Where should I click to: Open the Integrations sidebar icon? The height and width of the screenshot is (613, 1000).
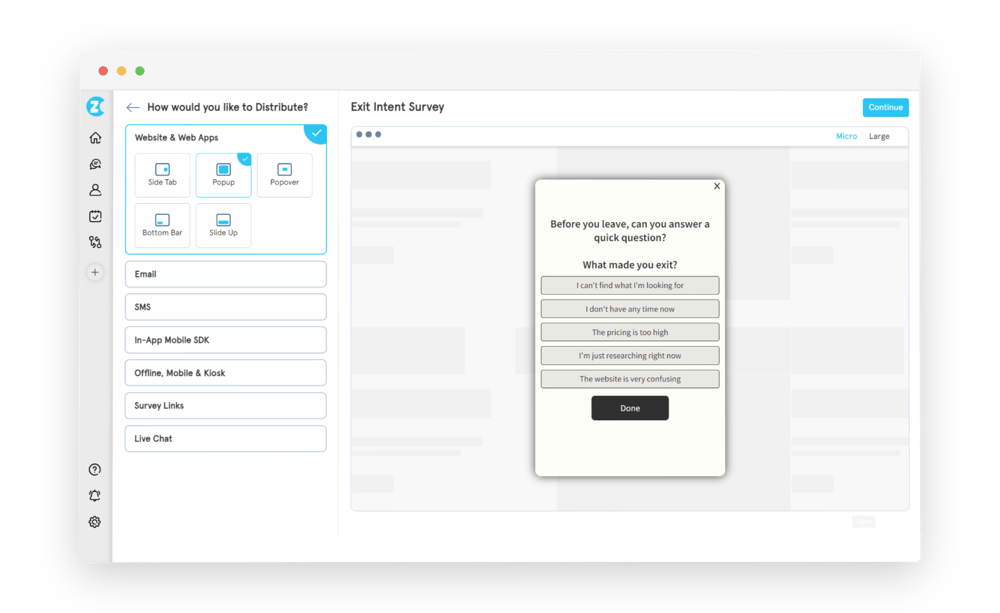point(95,242)
